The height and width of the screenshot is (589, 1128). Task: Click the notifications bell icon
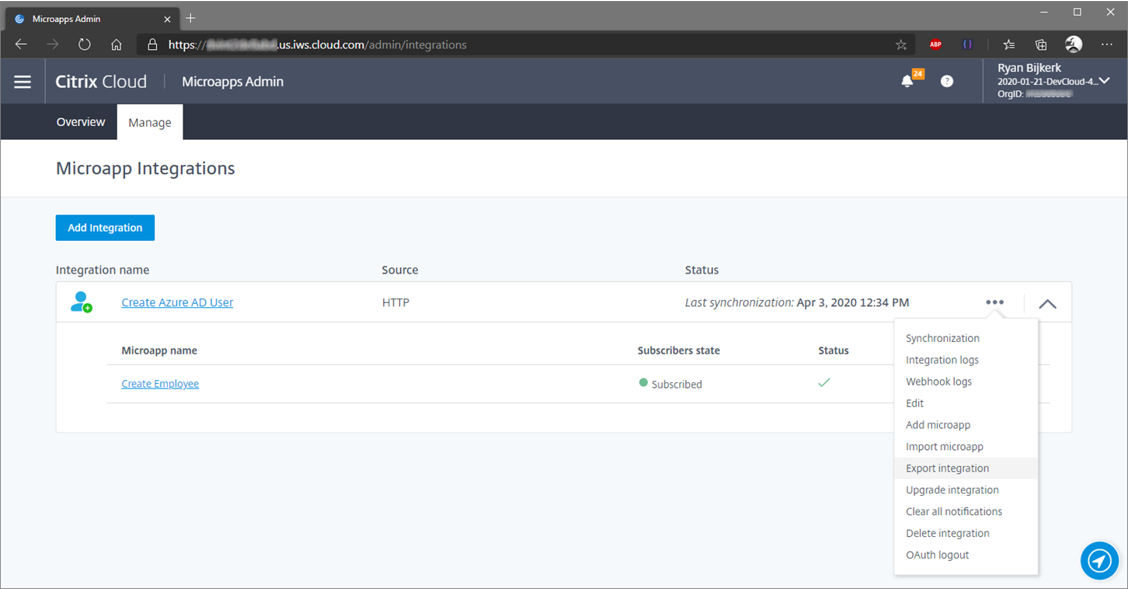[x=908, y=81]
